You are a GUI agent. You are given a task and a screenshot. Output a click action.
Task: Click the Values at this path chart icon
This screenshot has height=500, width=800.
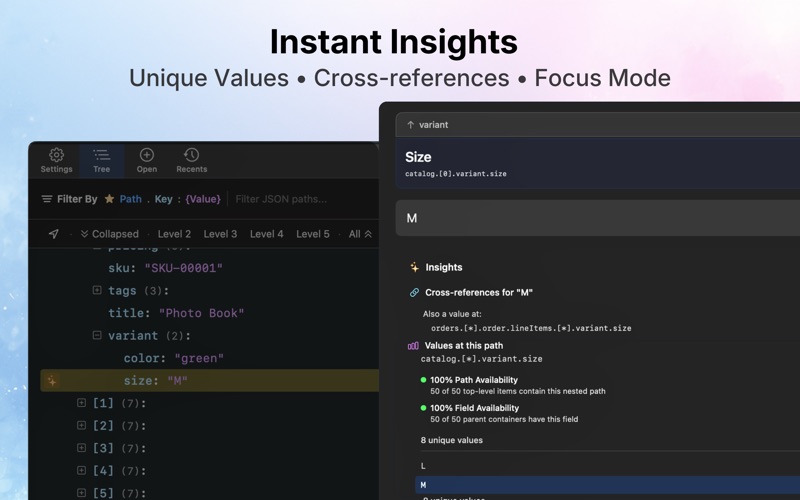pyautogui.click(x=413, y=345)
